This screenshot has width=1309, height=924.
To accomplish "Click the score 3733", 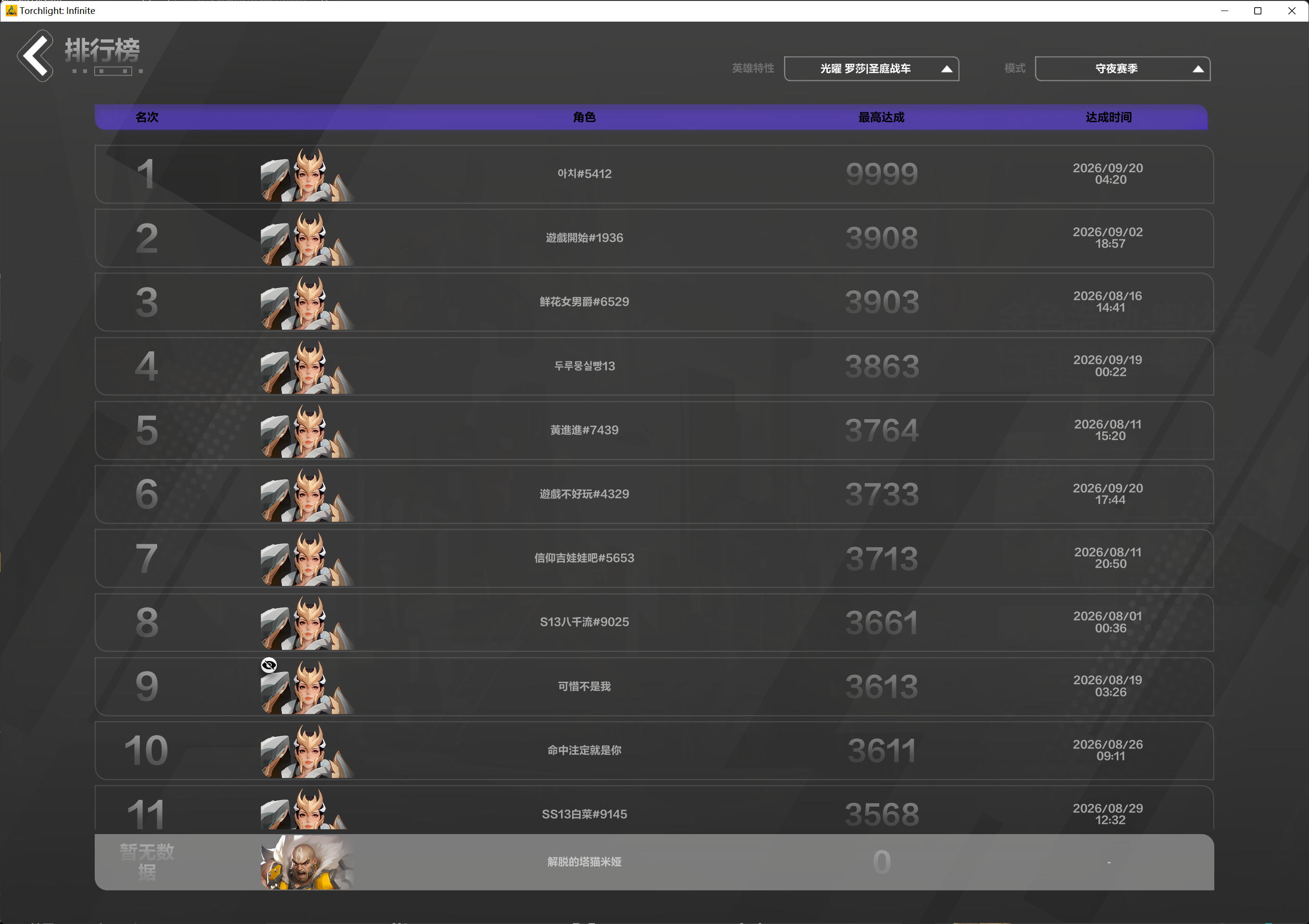I will click(x=882, y=494).
